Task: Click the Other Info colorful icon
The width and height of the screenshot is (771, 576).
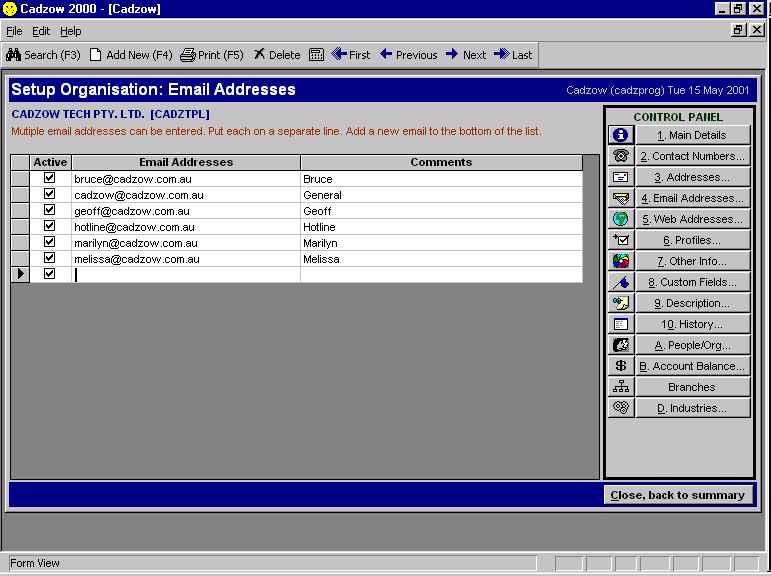Action: 621,261
